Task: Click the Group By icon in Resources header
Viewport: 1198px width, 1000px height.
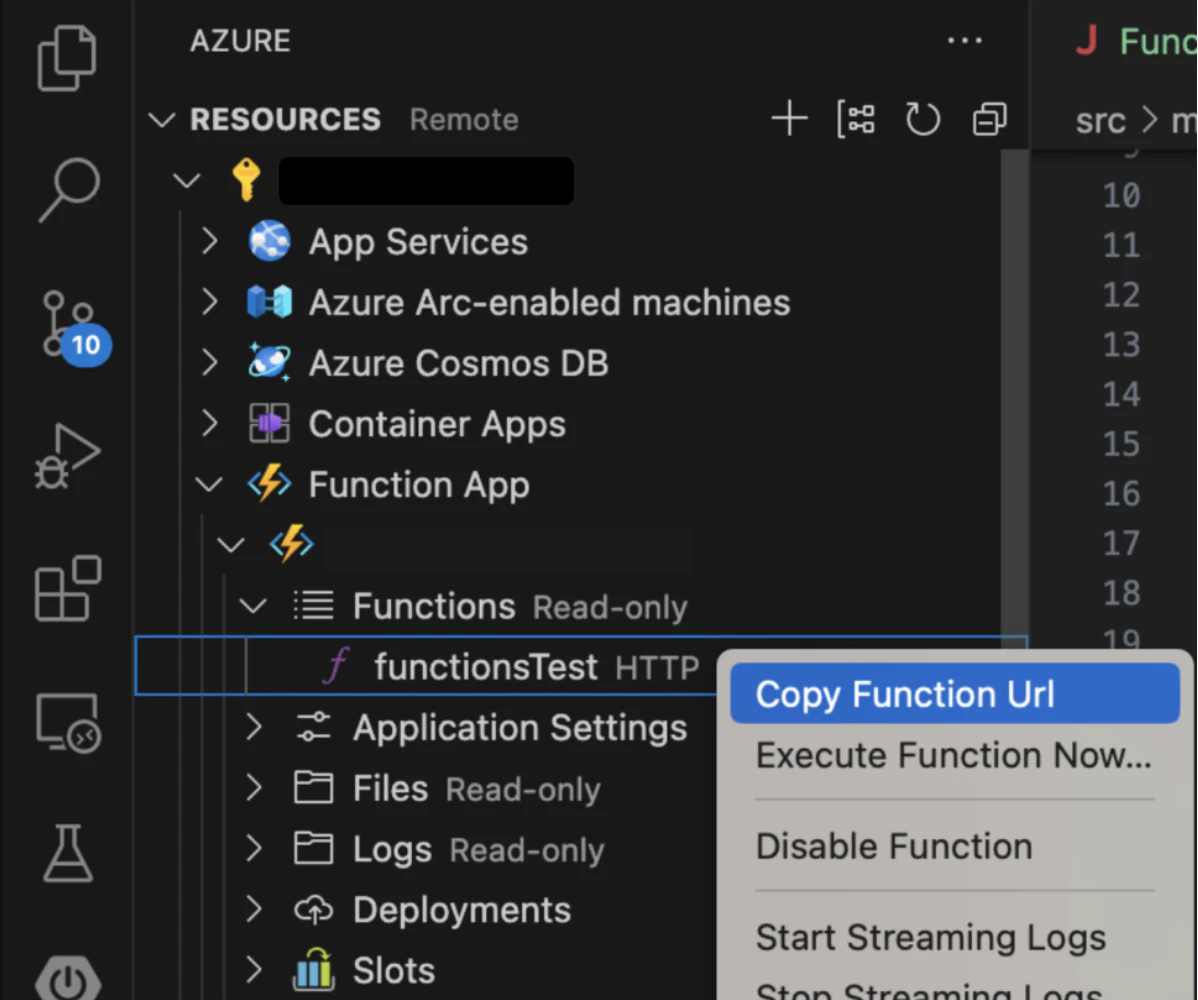Action: click(x=856, y=119)
